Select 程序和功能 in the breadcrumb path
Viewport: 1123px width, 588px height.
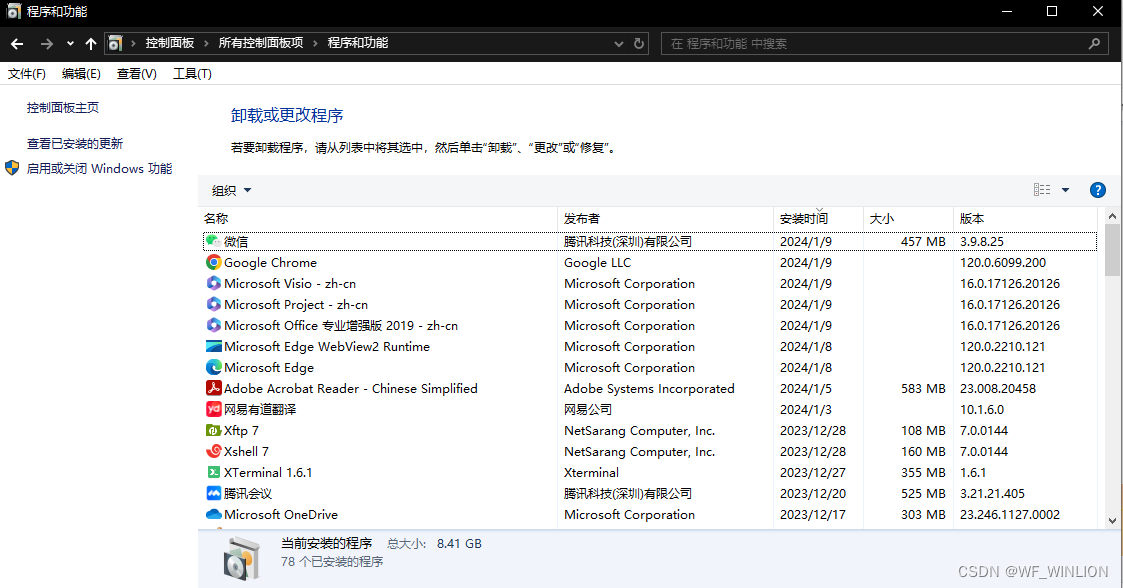[x=357, y=43]
